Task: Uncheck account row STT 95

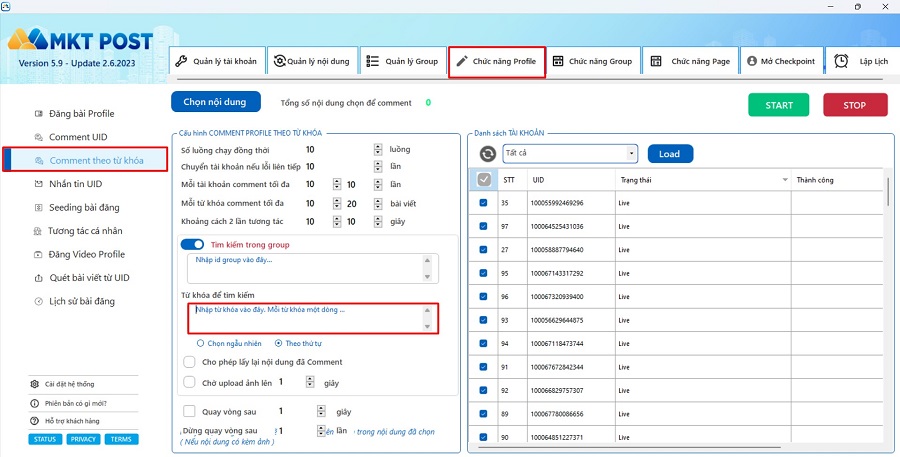Action: pyautogui.click(x=483, y=273)
